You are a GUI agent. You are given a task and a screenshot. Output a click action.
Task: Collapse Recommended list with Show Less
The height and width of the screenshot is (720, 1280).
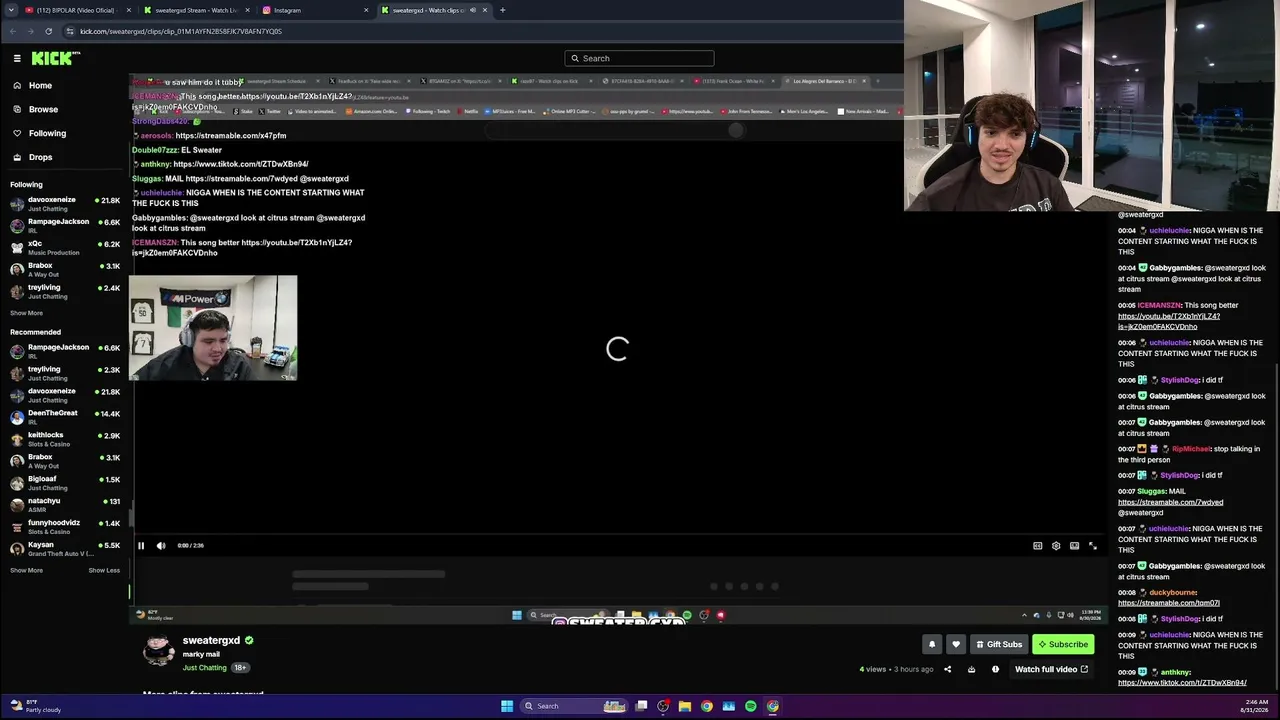click(104, 570)
